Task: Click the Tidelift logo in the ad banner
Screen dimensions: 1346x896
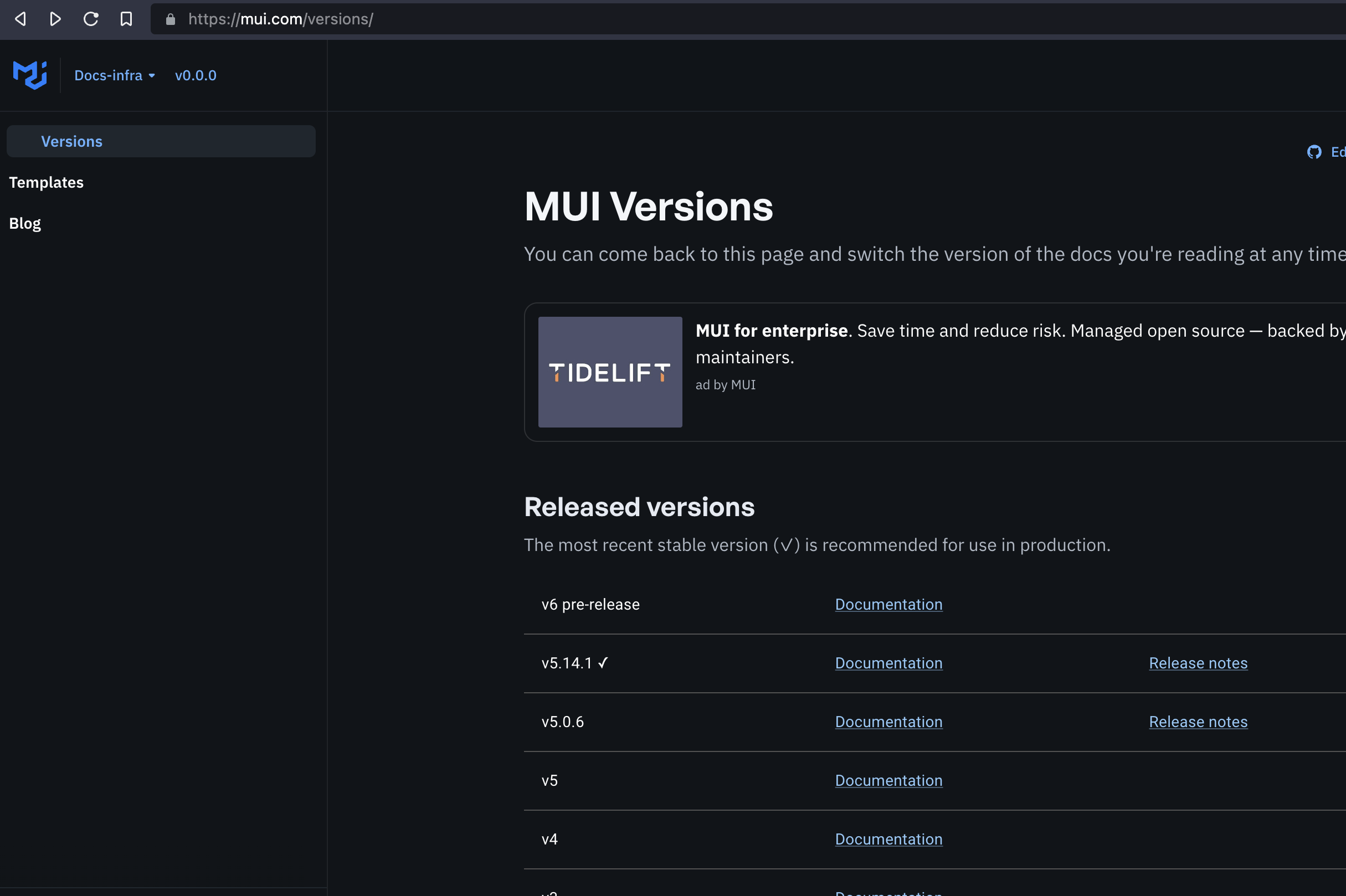Action: (609, 372)
